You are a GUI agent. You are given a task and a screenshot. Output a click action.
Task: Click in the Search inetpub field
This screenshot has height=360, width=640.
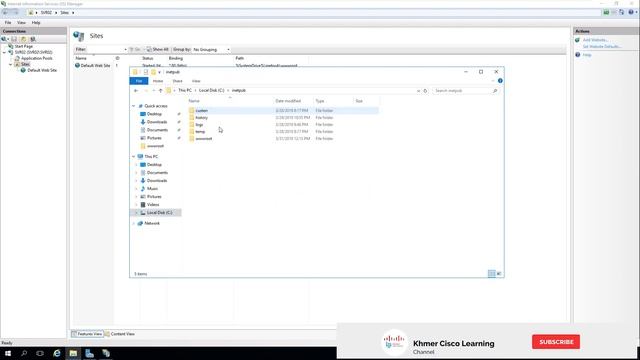tap(465, 91)
